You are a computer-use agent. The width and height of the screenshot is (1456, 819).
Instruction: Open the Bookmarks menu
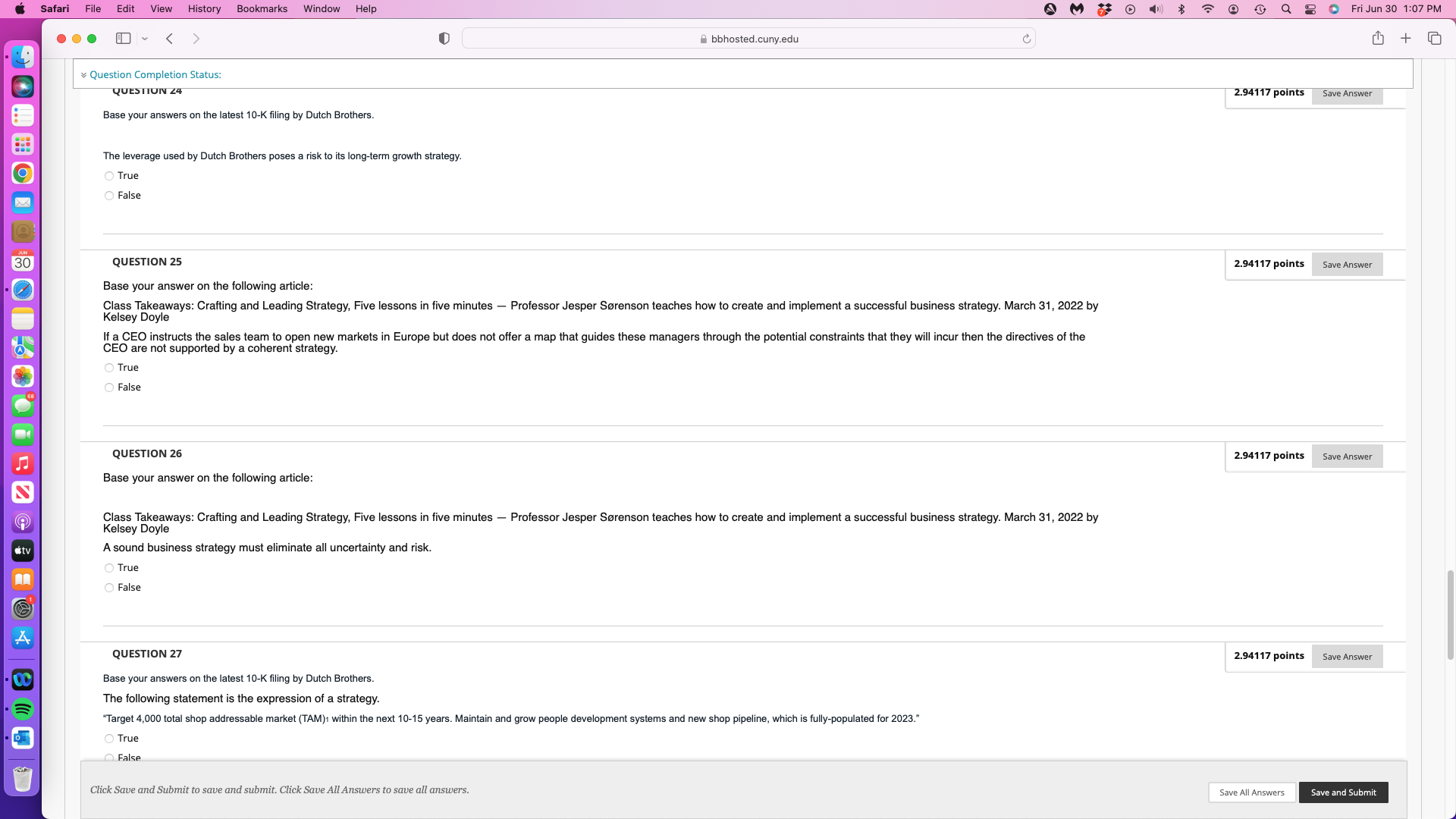pos(262,9)
